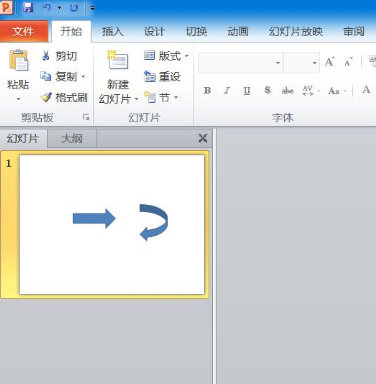The image size is (376, 384).
Task: Open the 剪贴板 clipboard pane launcher
Action: 86,117
